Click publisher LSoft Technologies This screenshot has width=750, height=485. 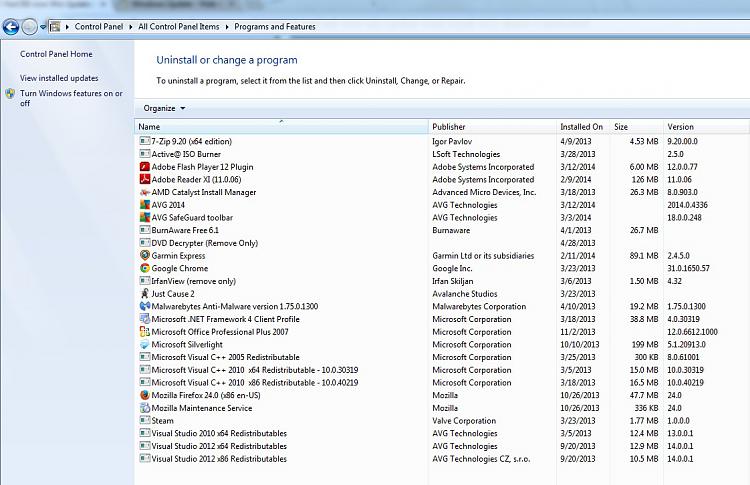466,154
